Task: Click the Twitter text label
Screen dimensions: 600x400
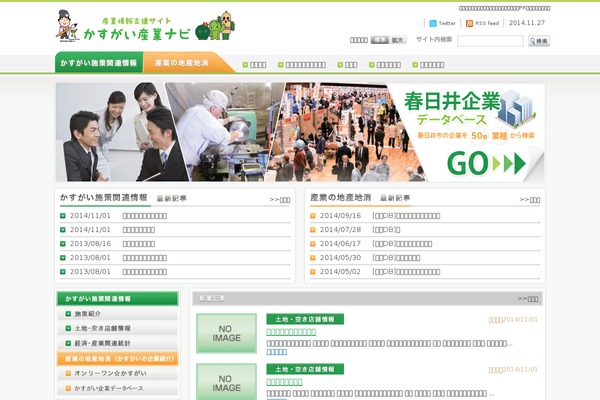Action: (x=447, y=23)
